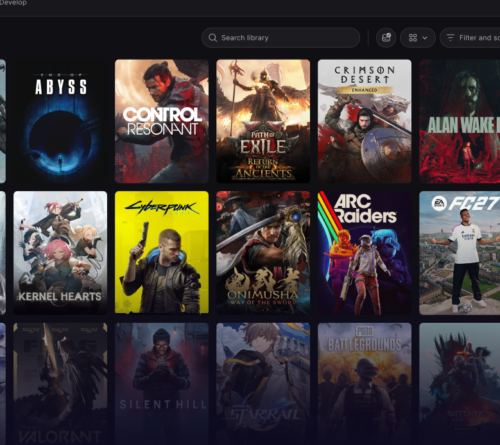
Task: Select Control Resonant game tile
Action: point(162,121)
